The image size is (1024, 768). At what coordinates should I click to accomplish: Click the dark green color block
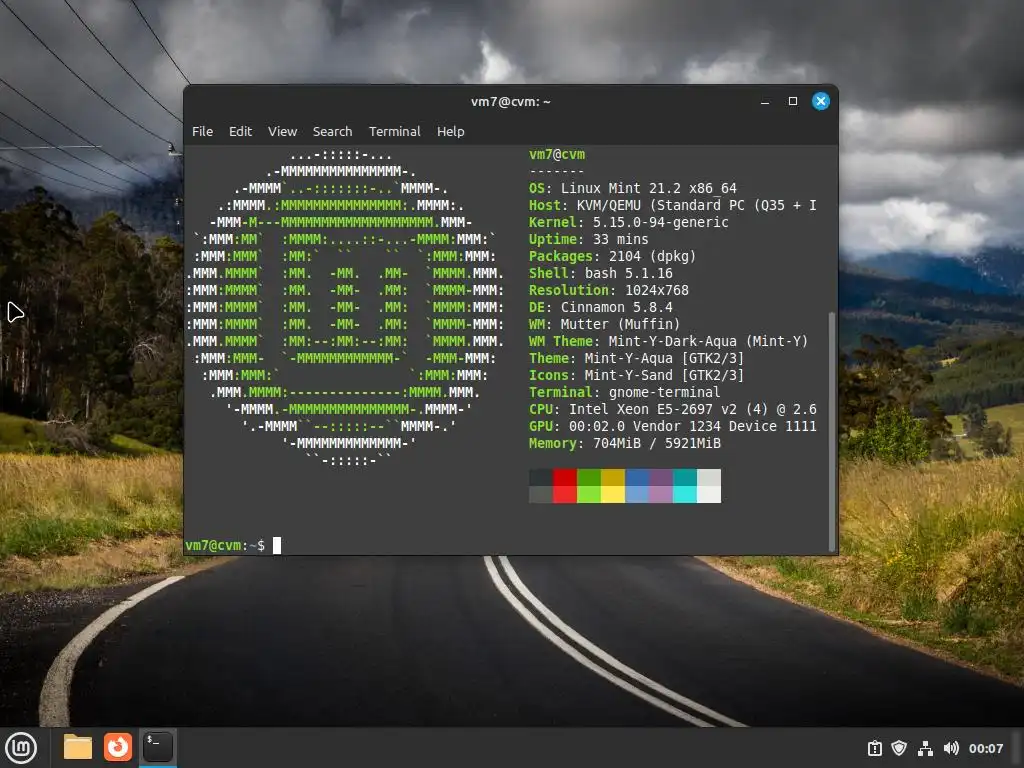pos(589,477)
